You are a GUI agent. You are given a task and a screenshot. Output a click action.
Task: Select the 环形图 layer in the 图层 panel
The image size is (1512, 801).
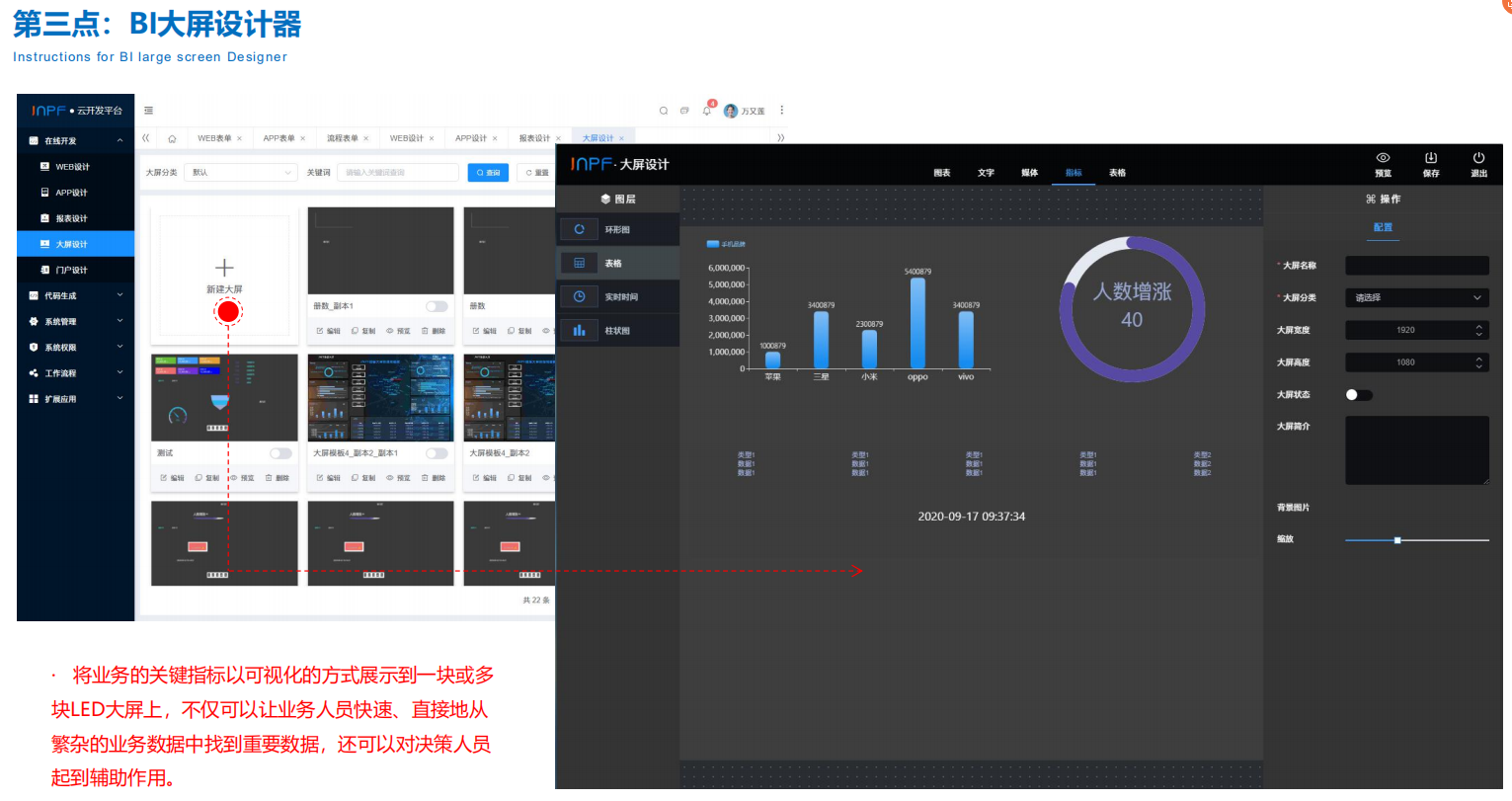tap(618, 228)
